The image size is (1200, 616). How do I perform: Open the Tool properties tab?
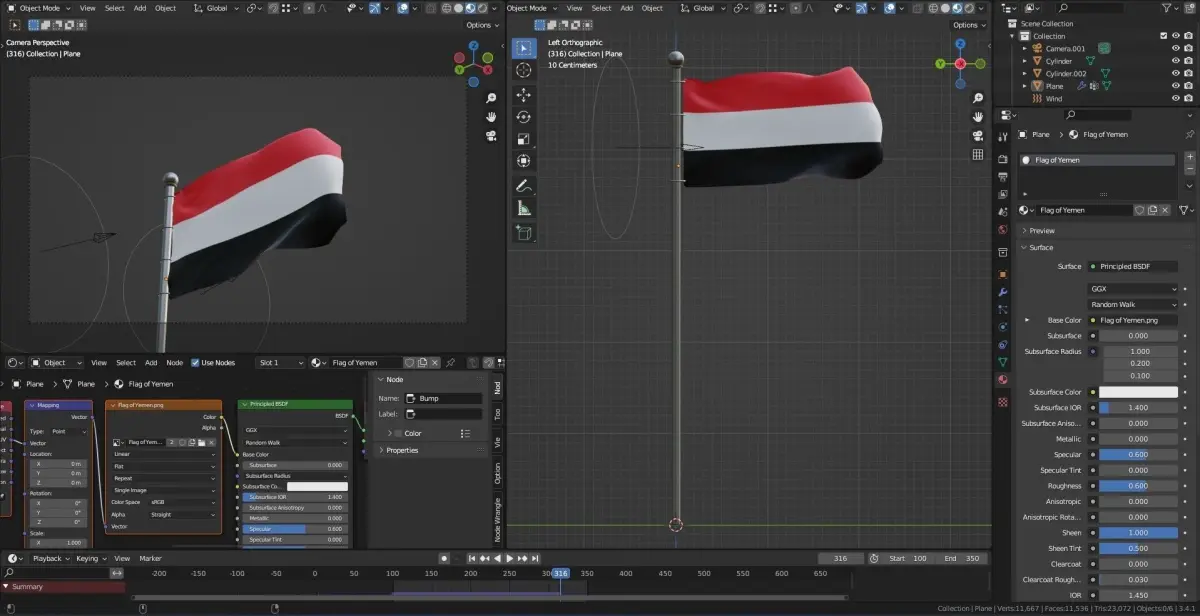[x=1003, y=138]
